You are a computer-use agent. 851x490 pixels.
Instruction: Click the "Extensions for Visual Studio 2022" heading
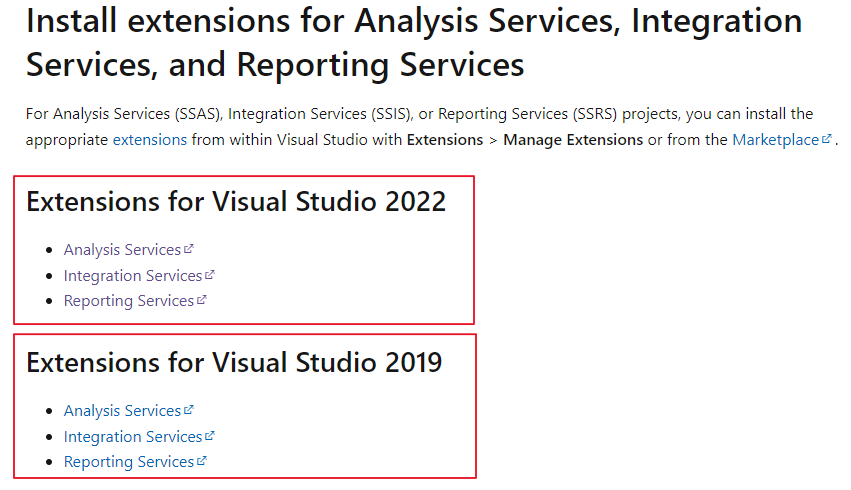(x=236, y=202)
